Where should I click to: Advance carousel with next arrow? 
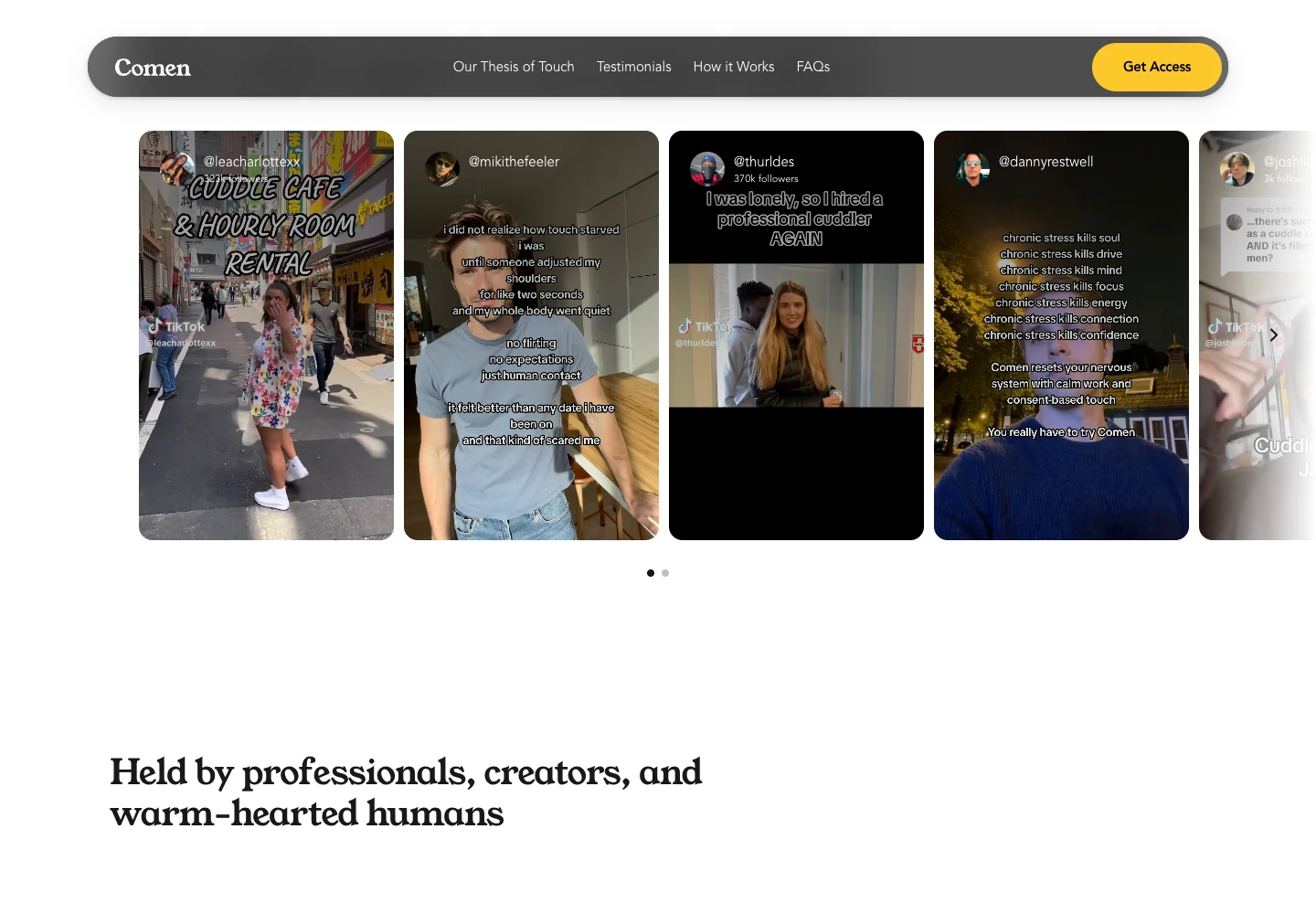coord(1273,335)
